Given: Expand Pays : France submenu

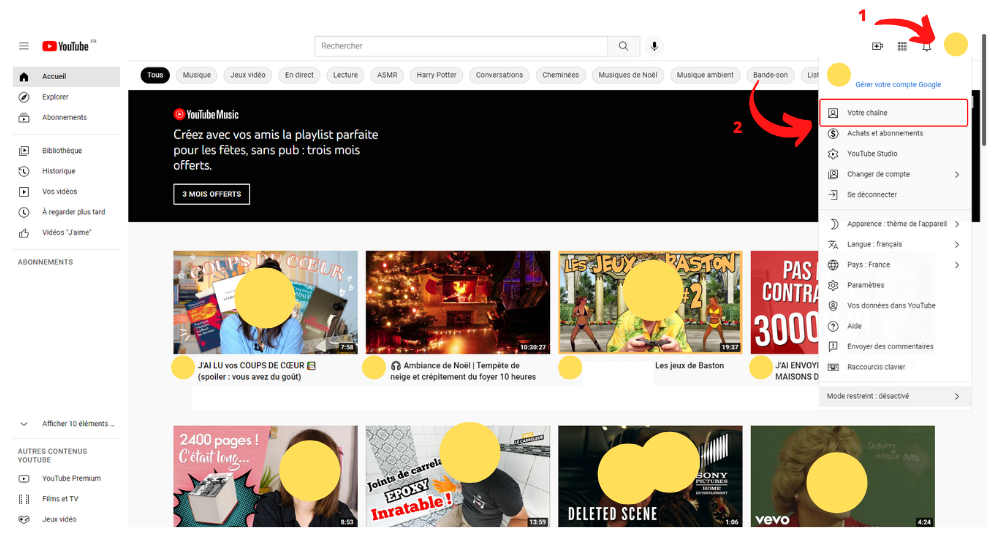Looking at the screenshot, I should coord(894,265).
